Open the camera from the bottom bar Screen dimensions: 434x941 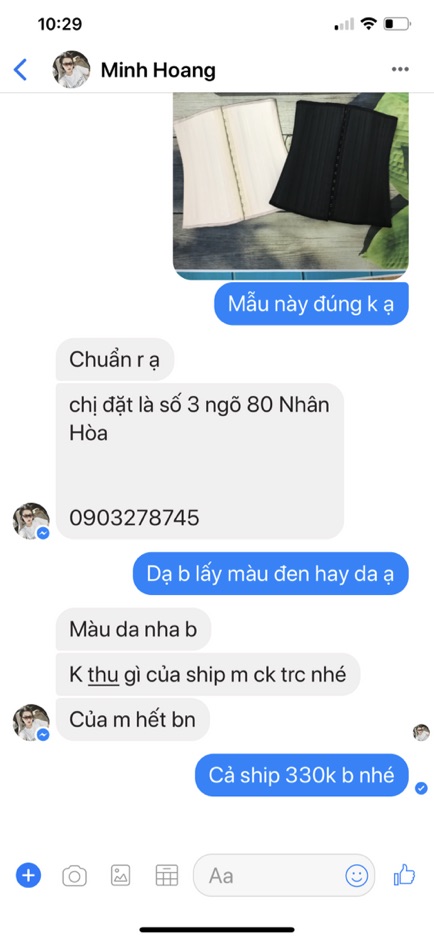click(74, 876)
